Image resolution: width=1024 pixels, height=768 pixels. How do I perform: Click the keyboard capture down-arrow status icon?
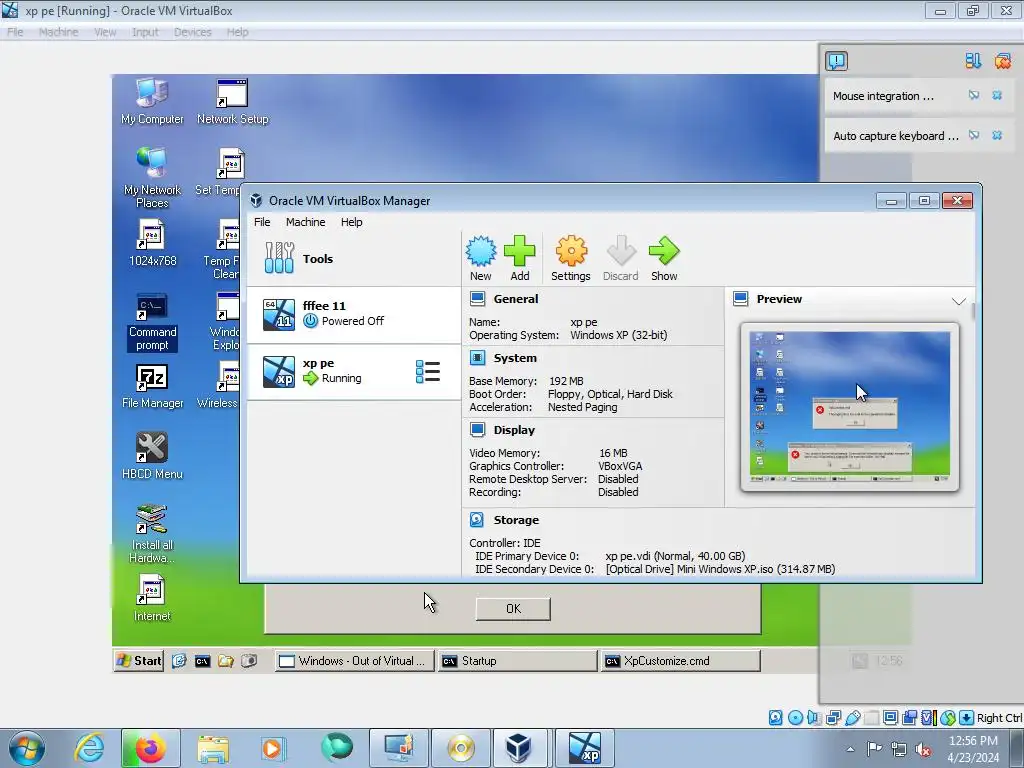(967, 718)
